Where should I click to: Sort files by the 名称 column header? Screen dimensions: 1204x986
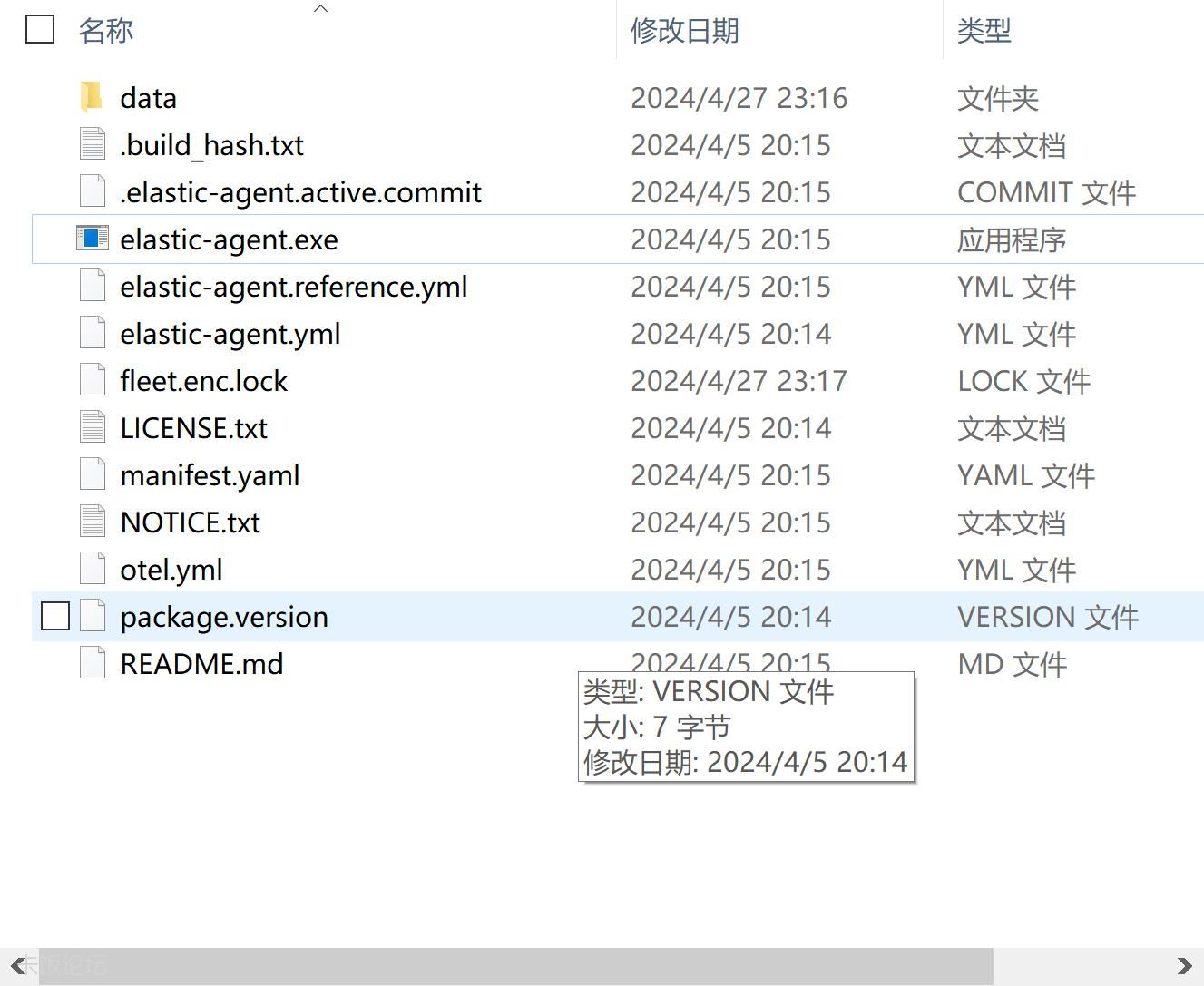pos(106,31)
